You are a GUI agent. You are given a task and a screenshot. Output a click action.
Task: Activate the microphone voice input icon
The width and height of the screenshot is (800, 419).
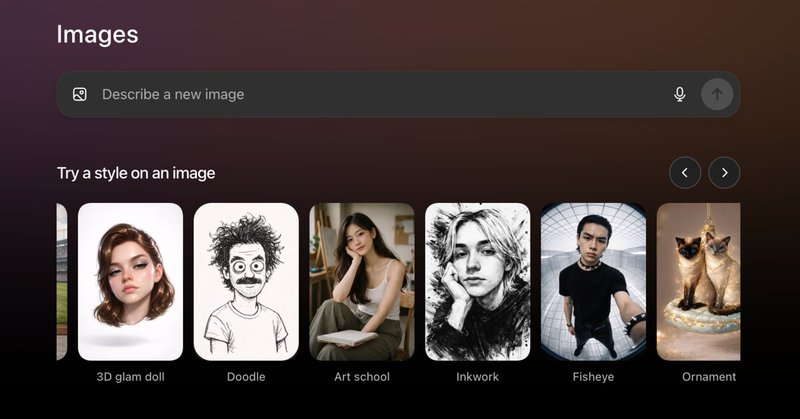click(680, 94)
